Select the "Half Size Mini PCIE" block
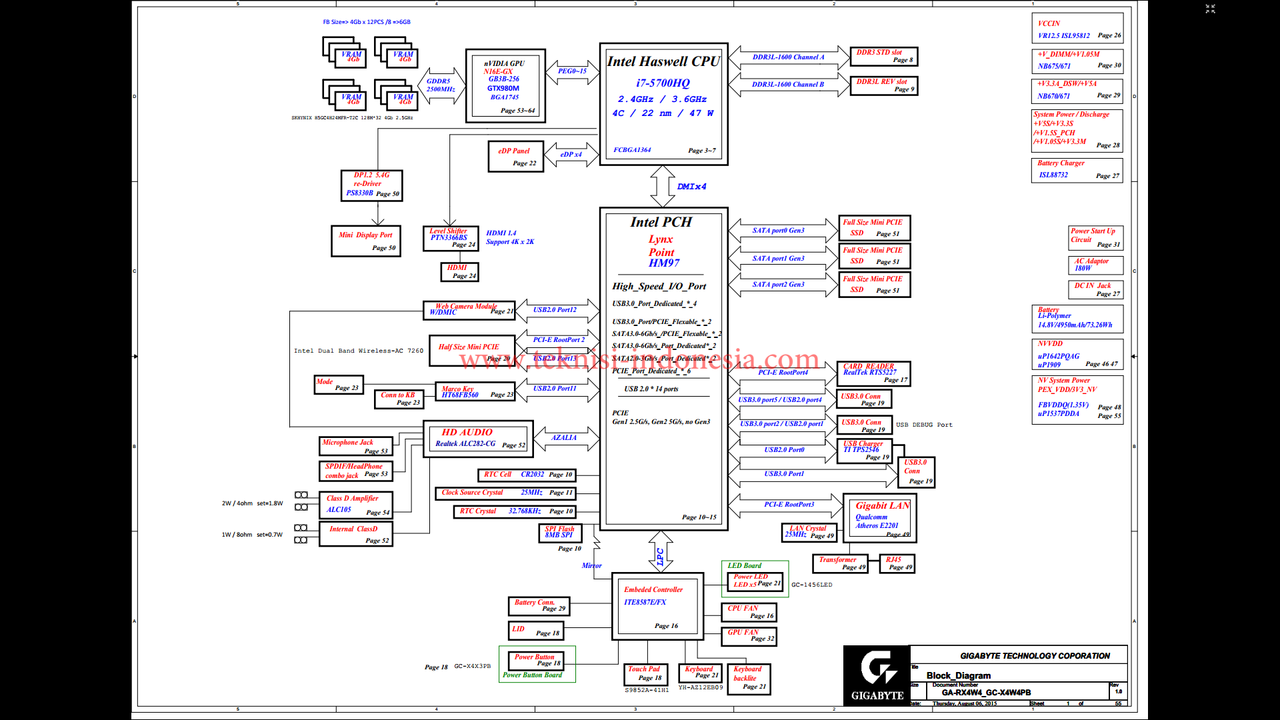The width and height of the screenshot is (1280, 720). pyautogui.click(x=474, y=350)
